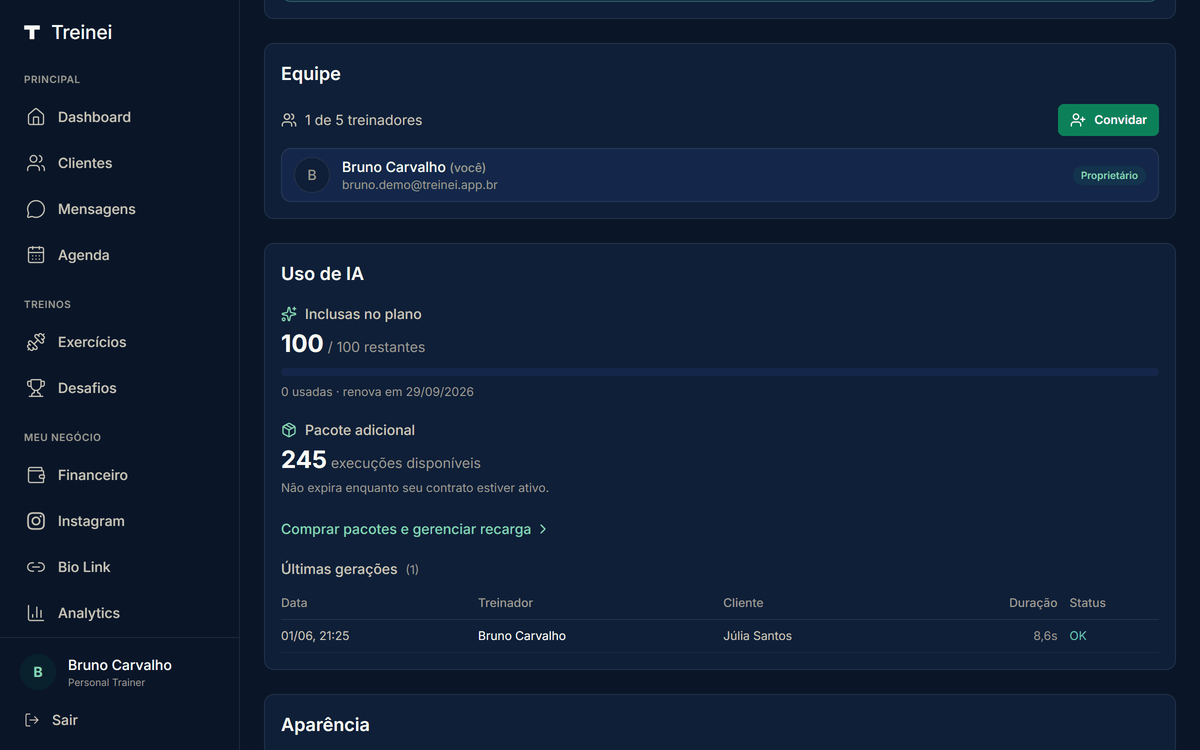Click the '1 de 5 treinadores' text
The height and width of the screenshot is (750, 1200).
pos(364,120)
